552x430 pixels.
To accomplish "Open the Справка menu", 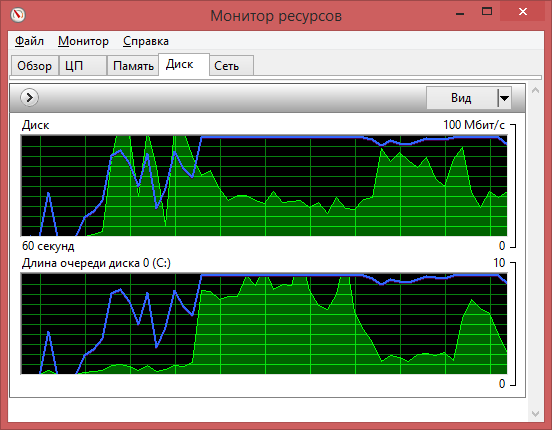I will [146, 41].
